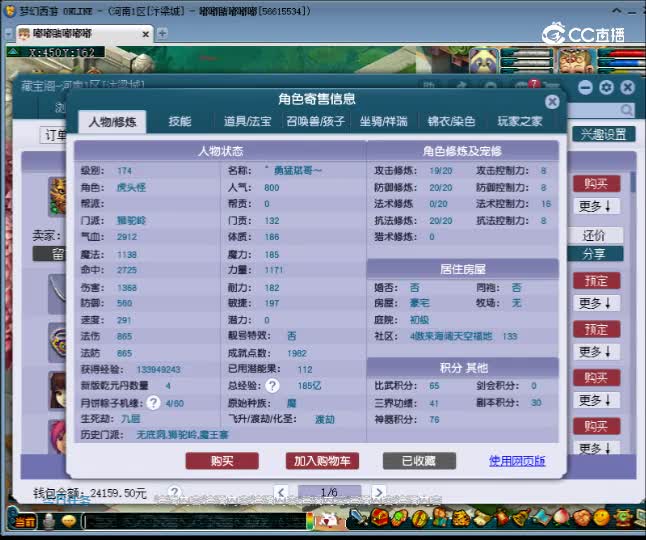Click the yellow smiley face icon
646x540 pixels.
click(x=601, y=517)
